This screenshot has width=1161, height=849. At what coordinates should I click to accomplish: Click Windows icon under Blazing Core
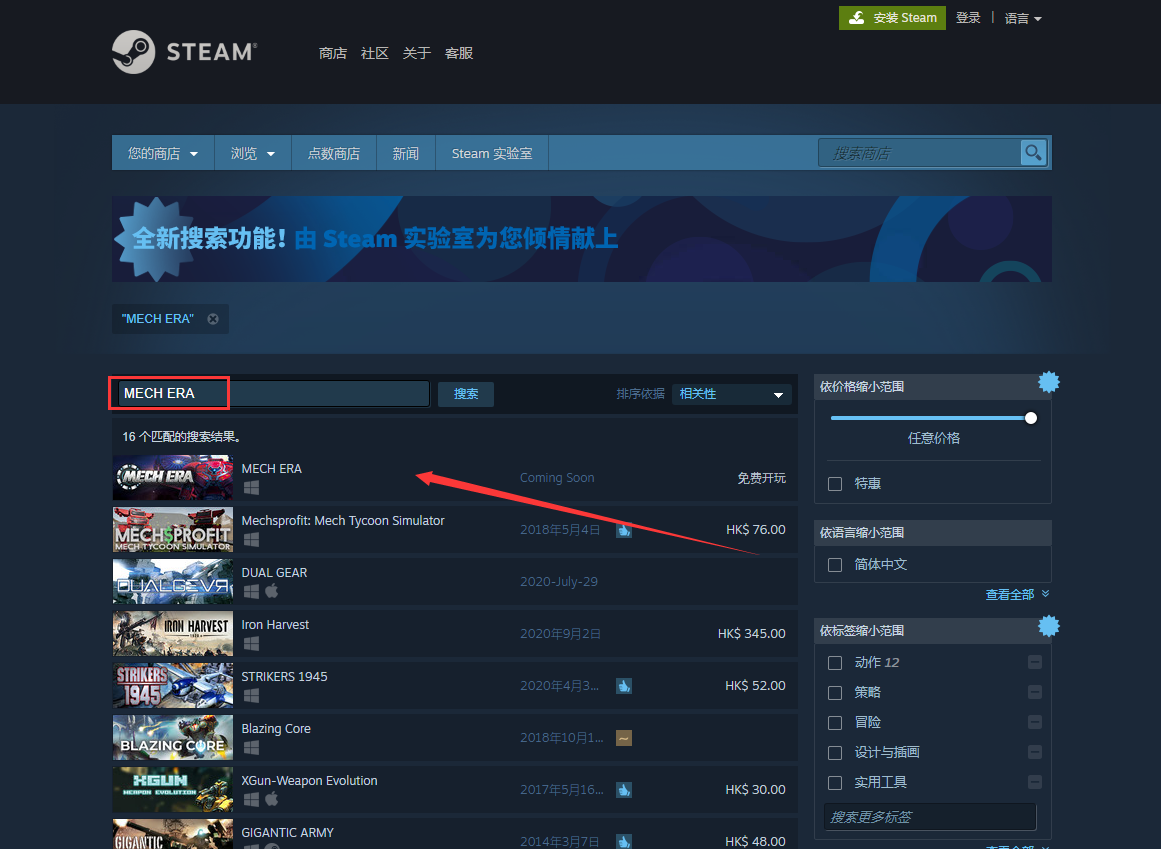(251, 748)
